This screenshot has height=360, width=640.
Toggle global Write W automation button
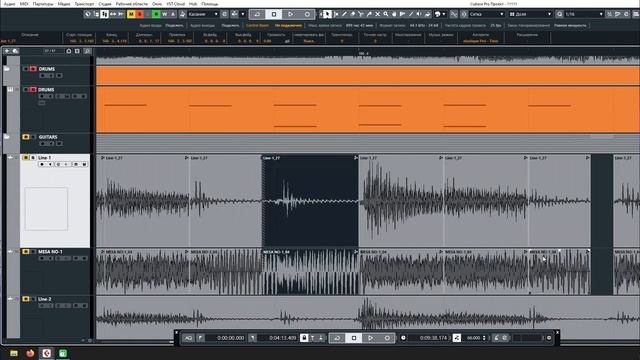click(164, 14)
